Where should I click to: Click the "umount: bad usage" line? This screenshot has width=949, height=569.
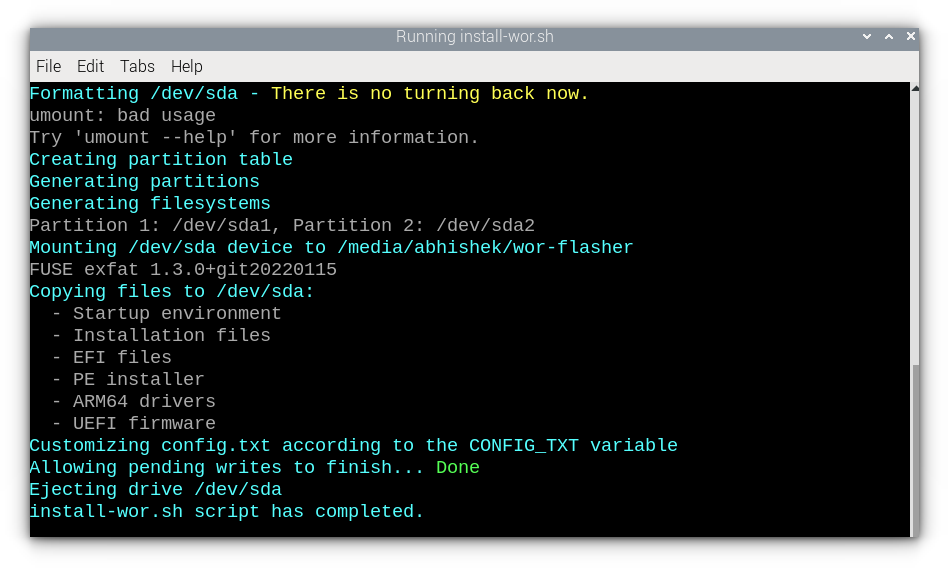click(122, 115)
